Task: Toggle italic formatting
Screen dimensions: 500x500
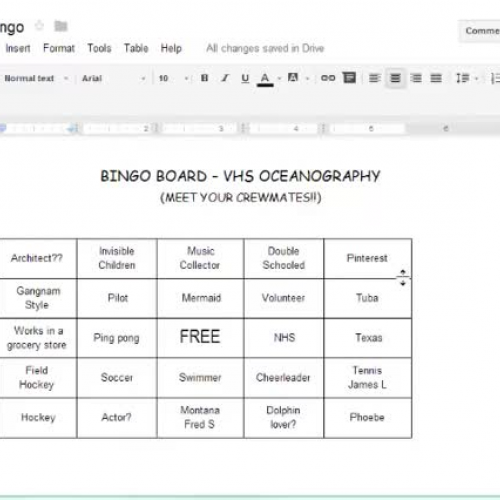Action: (x=225, y=78)
